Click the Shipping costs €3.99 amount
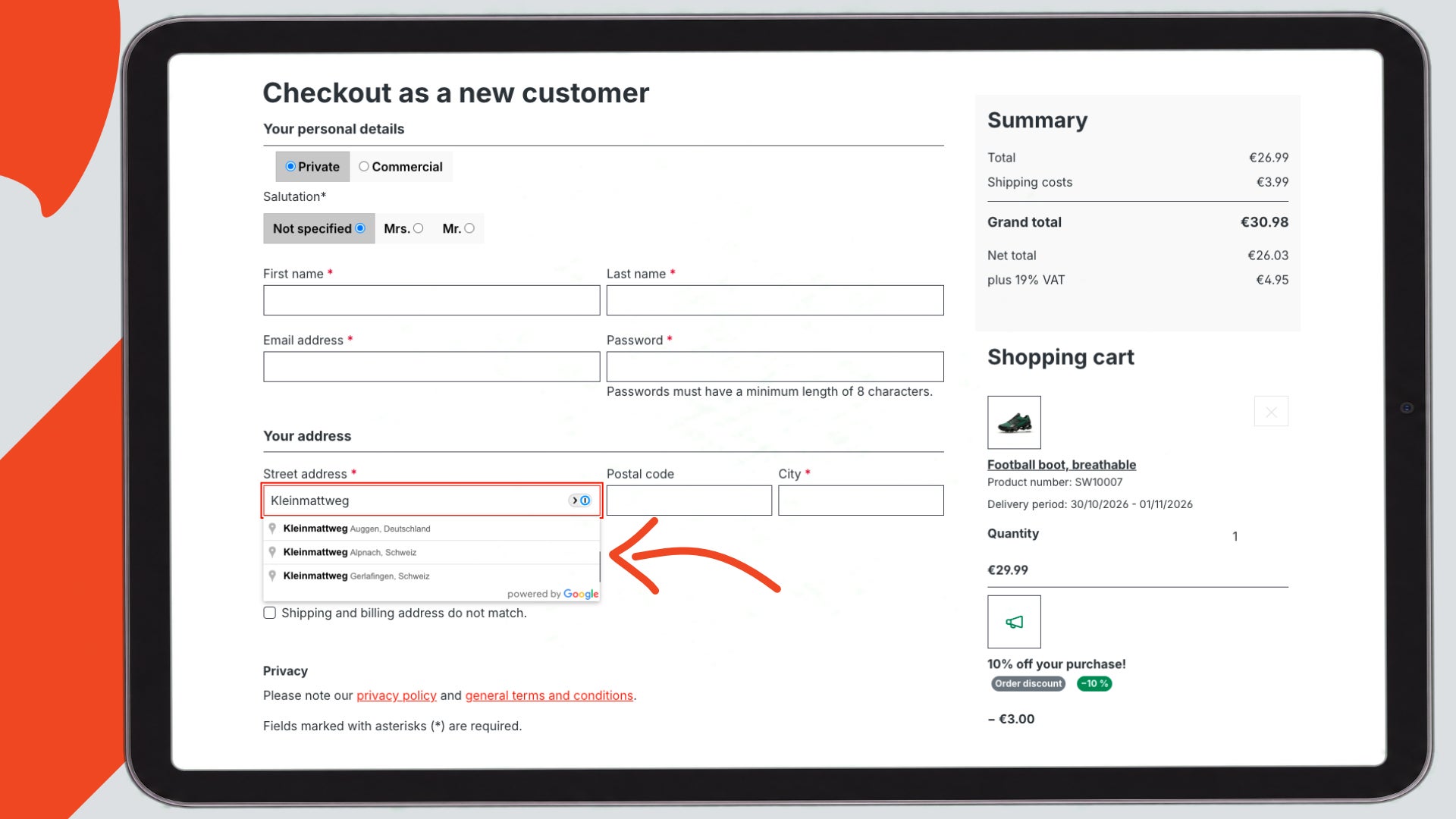Screen dimensions: 1456x819 1272,182
